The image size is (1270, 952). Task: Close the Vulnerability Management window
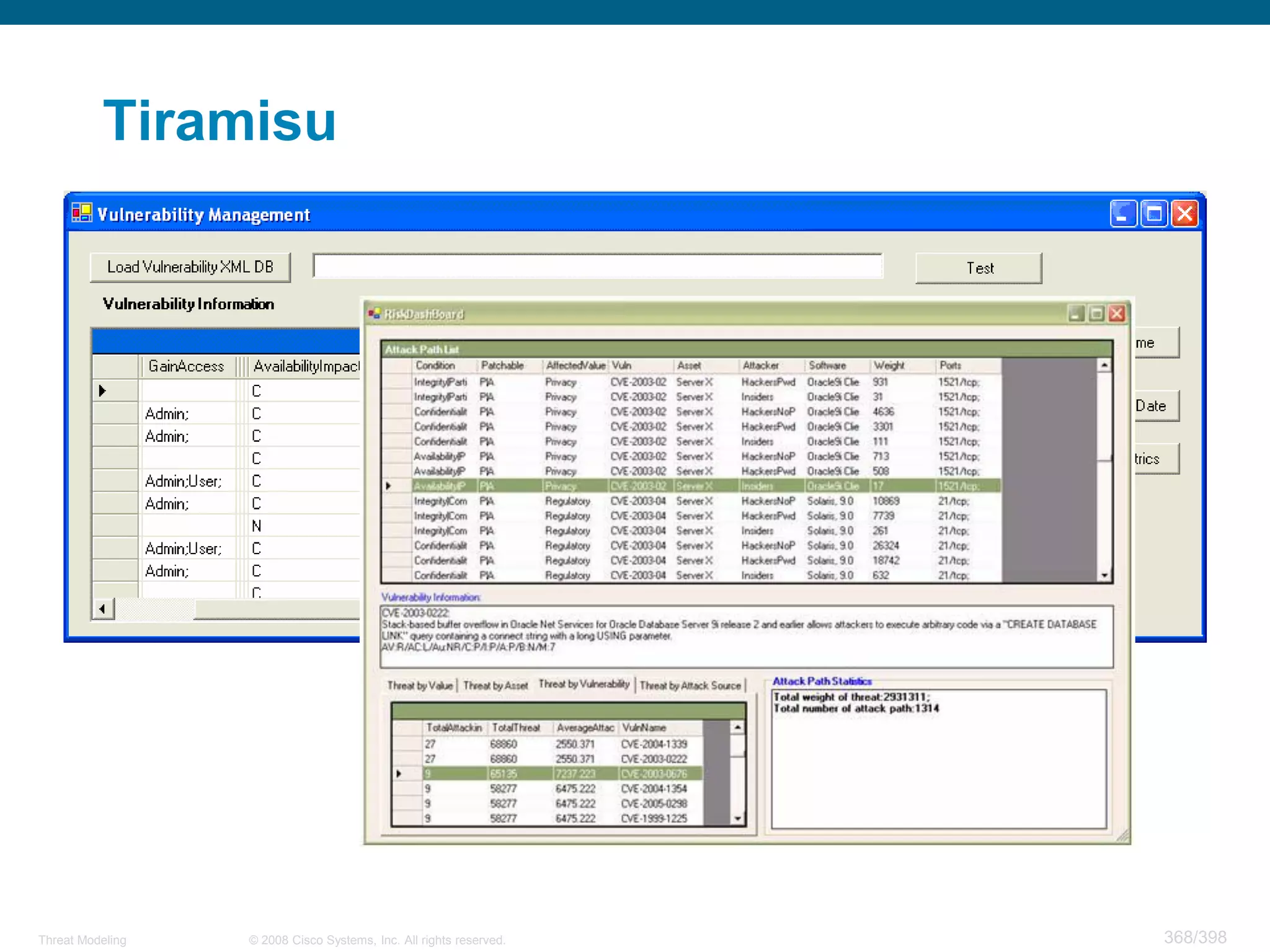pyautogui.click(x=1184, y=214)
